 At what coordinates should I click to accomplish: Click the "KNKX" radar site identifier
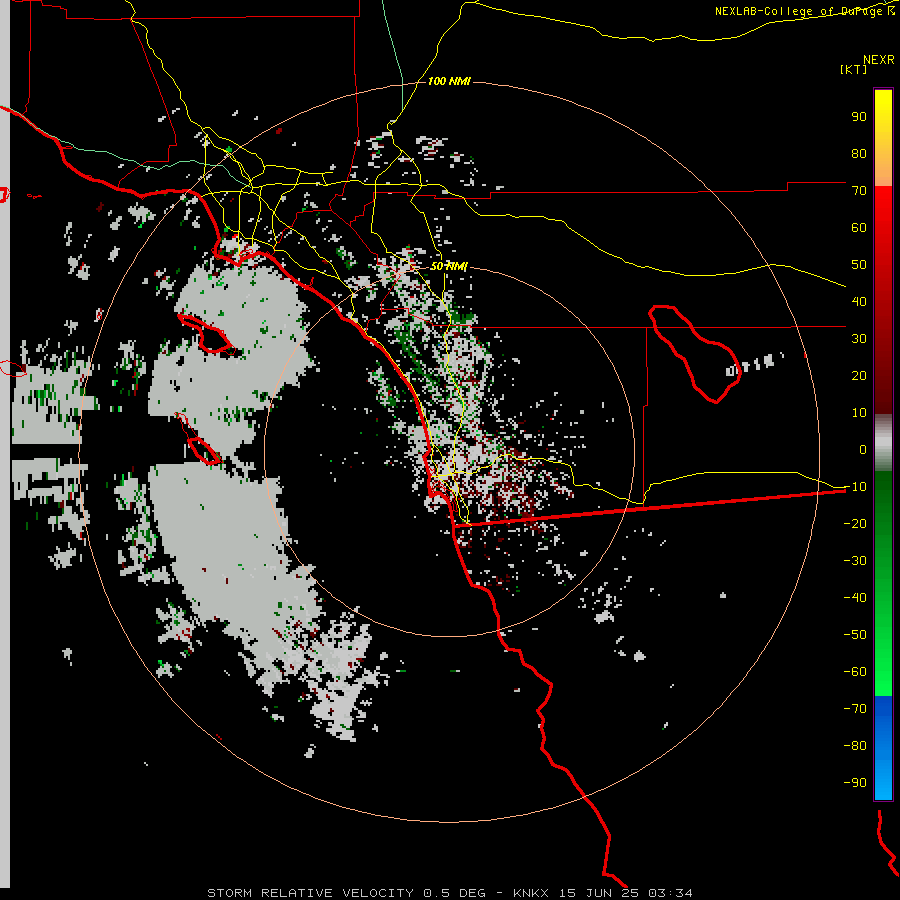click(531, 893)
